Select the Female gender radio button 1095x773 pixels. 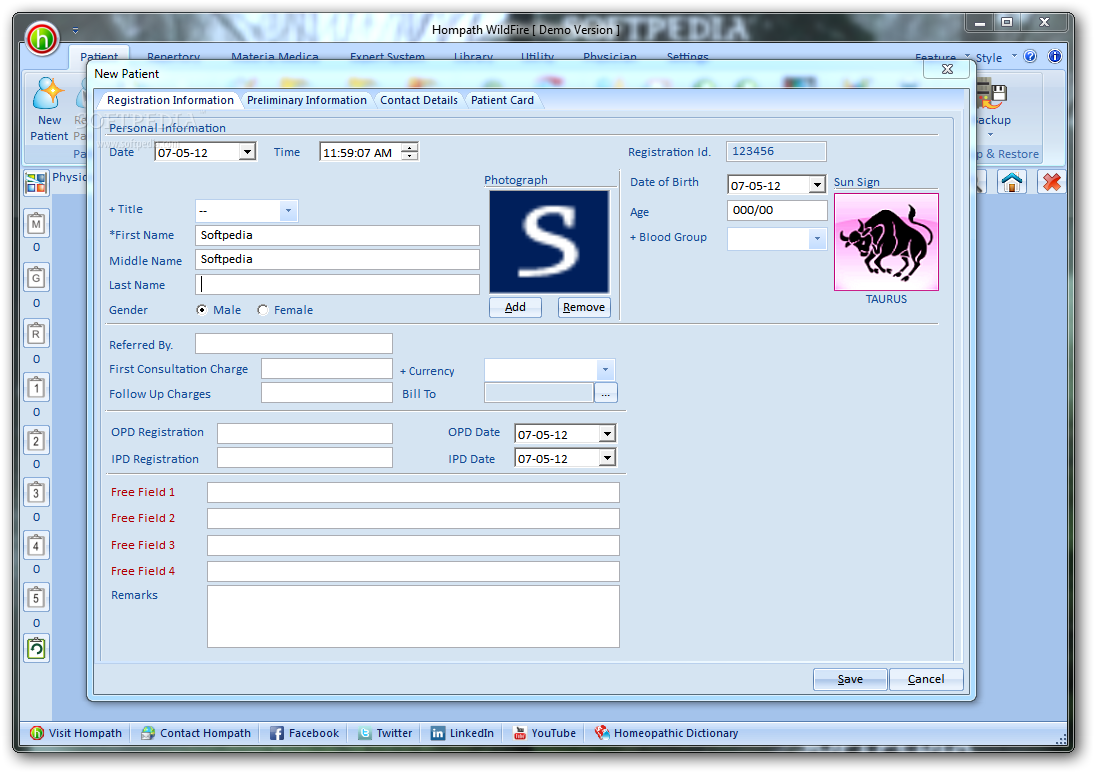(263, 309)
